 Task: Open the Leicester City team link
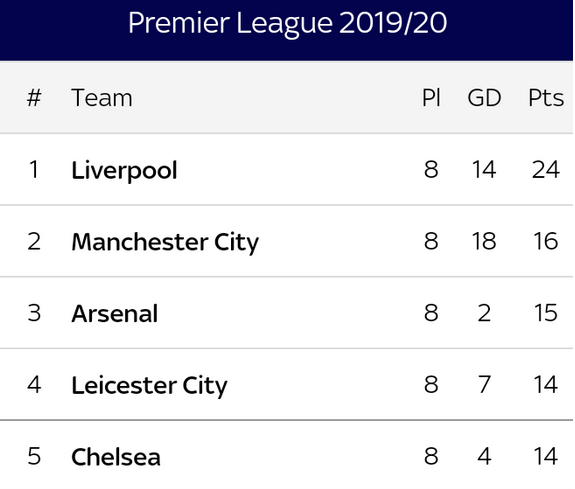149,386
